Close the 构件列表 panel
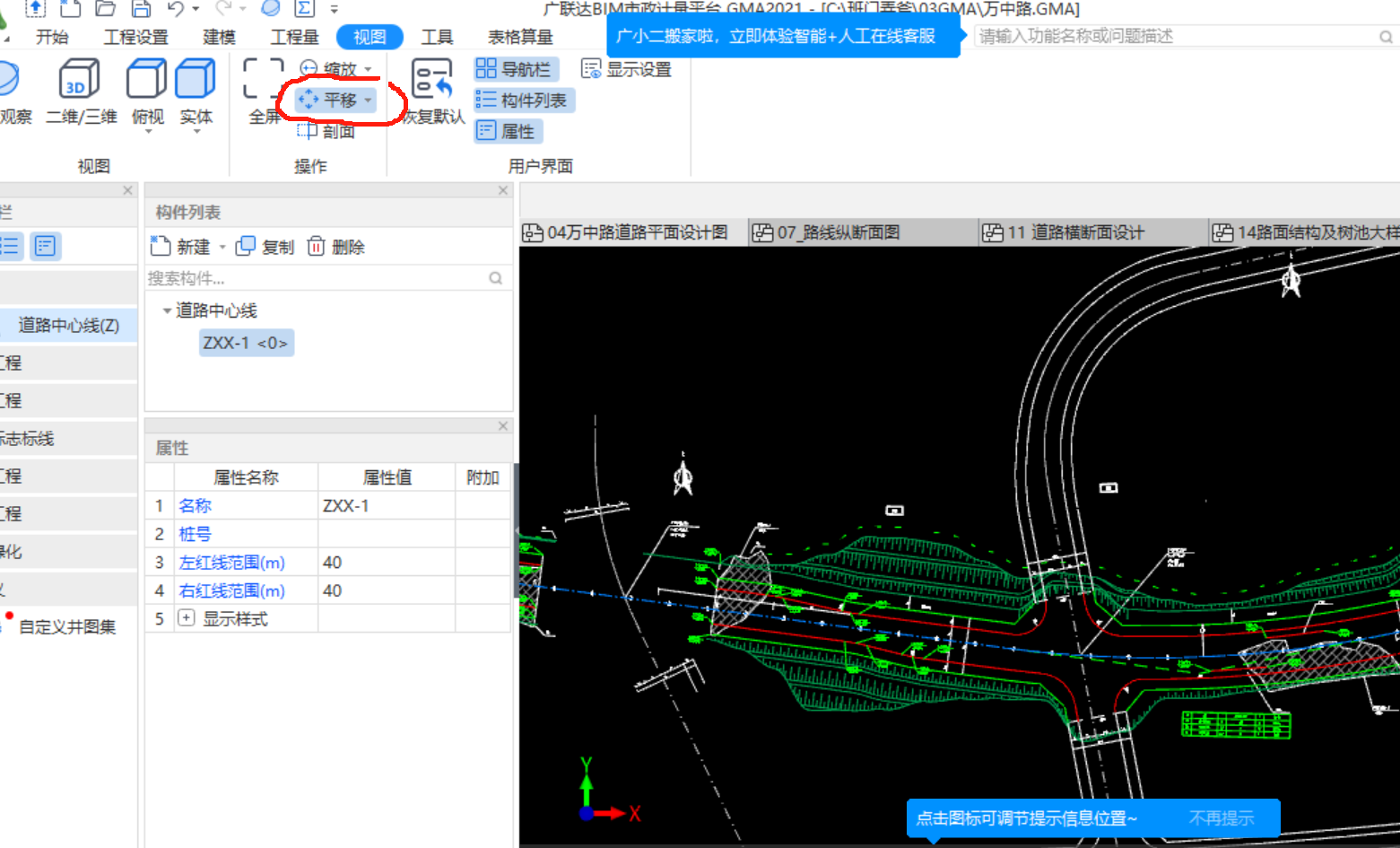This screenshot has height=848, width=1400. point(502,190)
